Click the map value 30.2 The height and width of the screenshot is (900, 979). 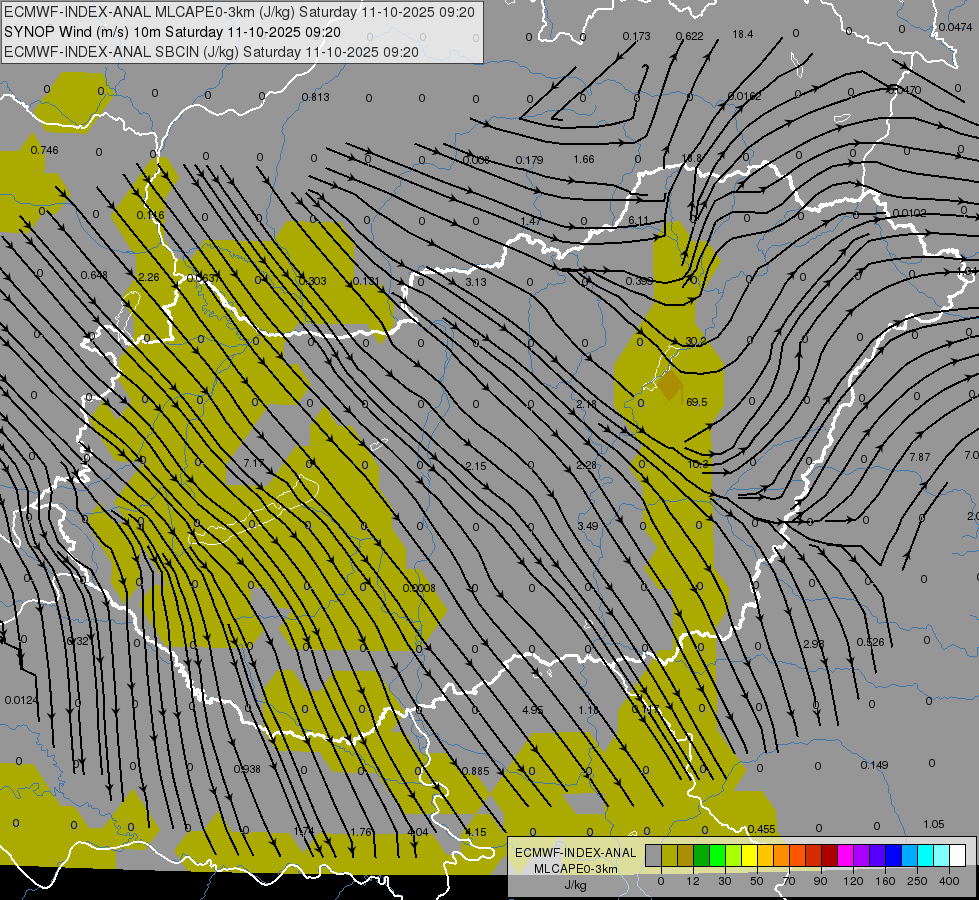696,342
